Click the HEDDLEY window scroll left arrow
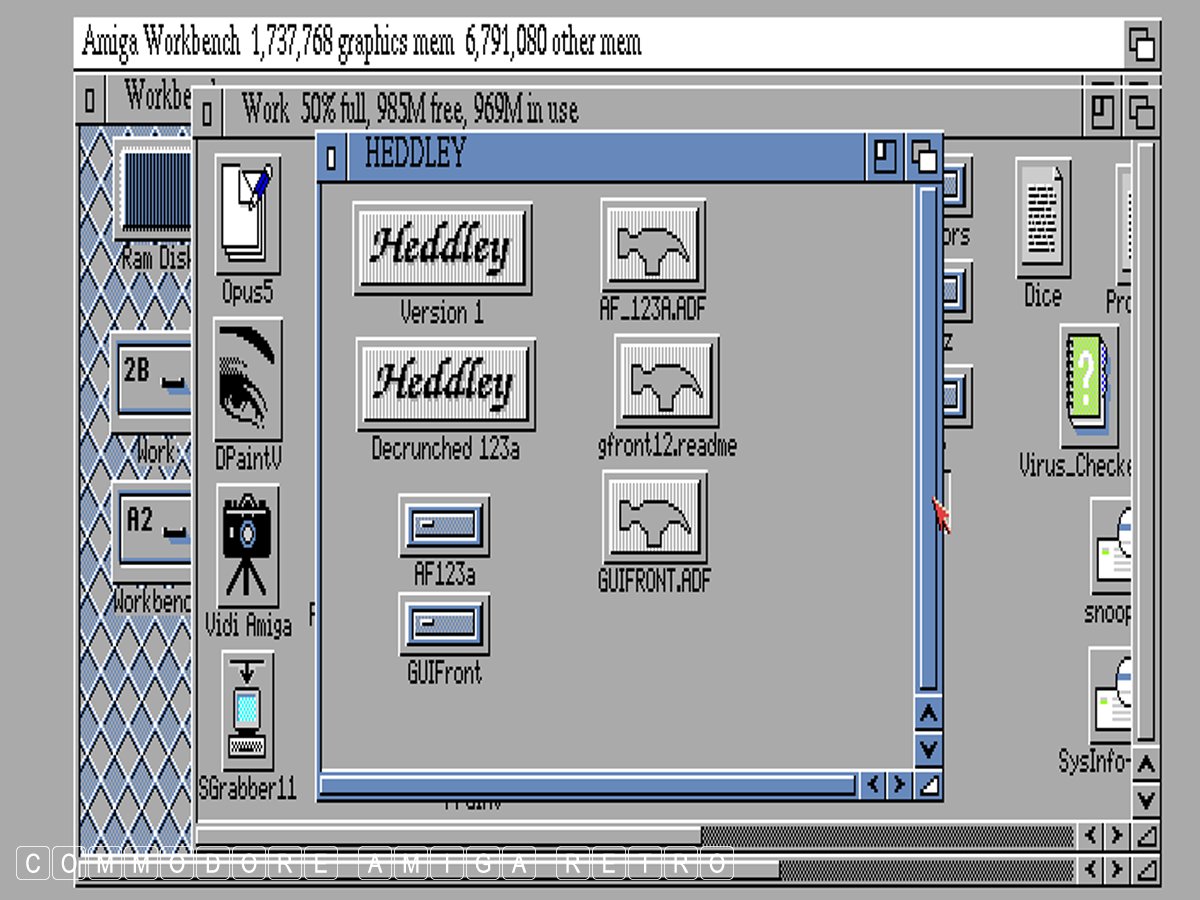 (x=874, y=785)
